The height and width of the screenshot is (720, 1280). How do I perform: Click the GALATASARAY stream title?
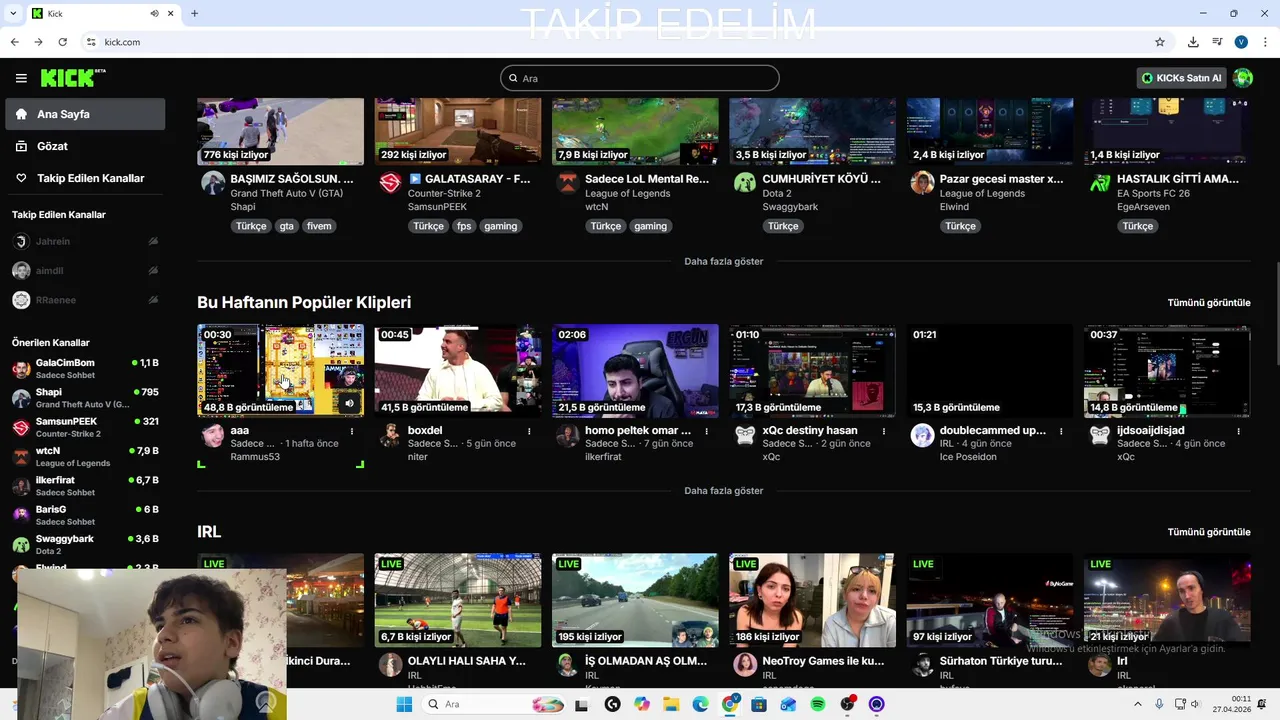pyautogui.click(x=469, y=179)
